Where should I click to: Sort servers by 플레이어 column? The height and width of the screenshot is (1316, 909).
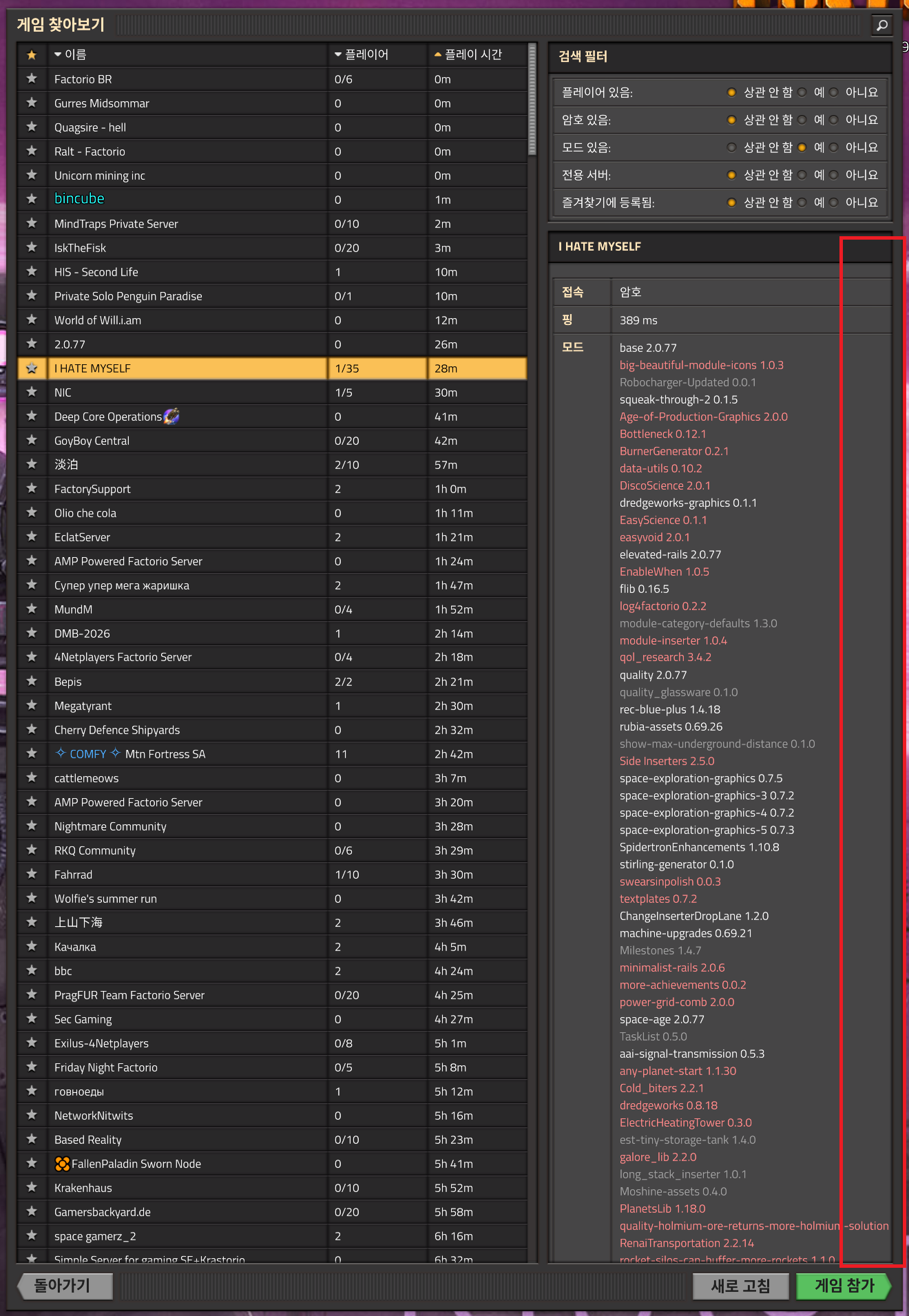click(377, 54)
